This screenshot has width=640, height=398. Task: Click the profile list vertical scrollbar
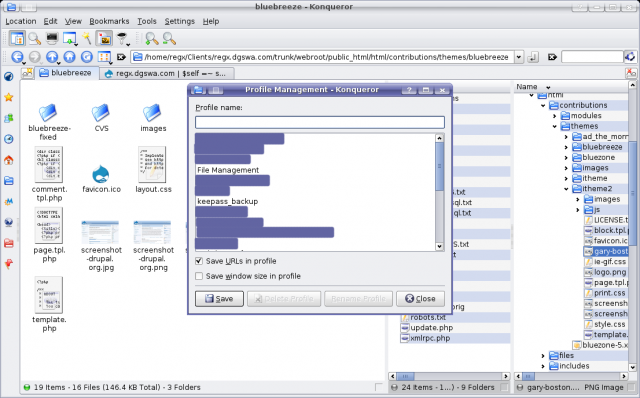coord(439,192)
